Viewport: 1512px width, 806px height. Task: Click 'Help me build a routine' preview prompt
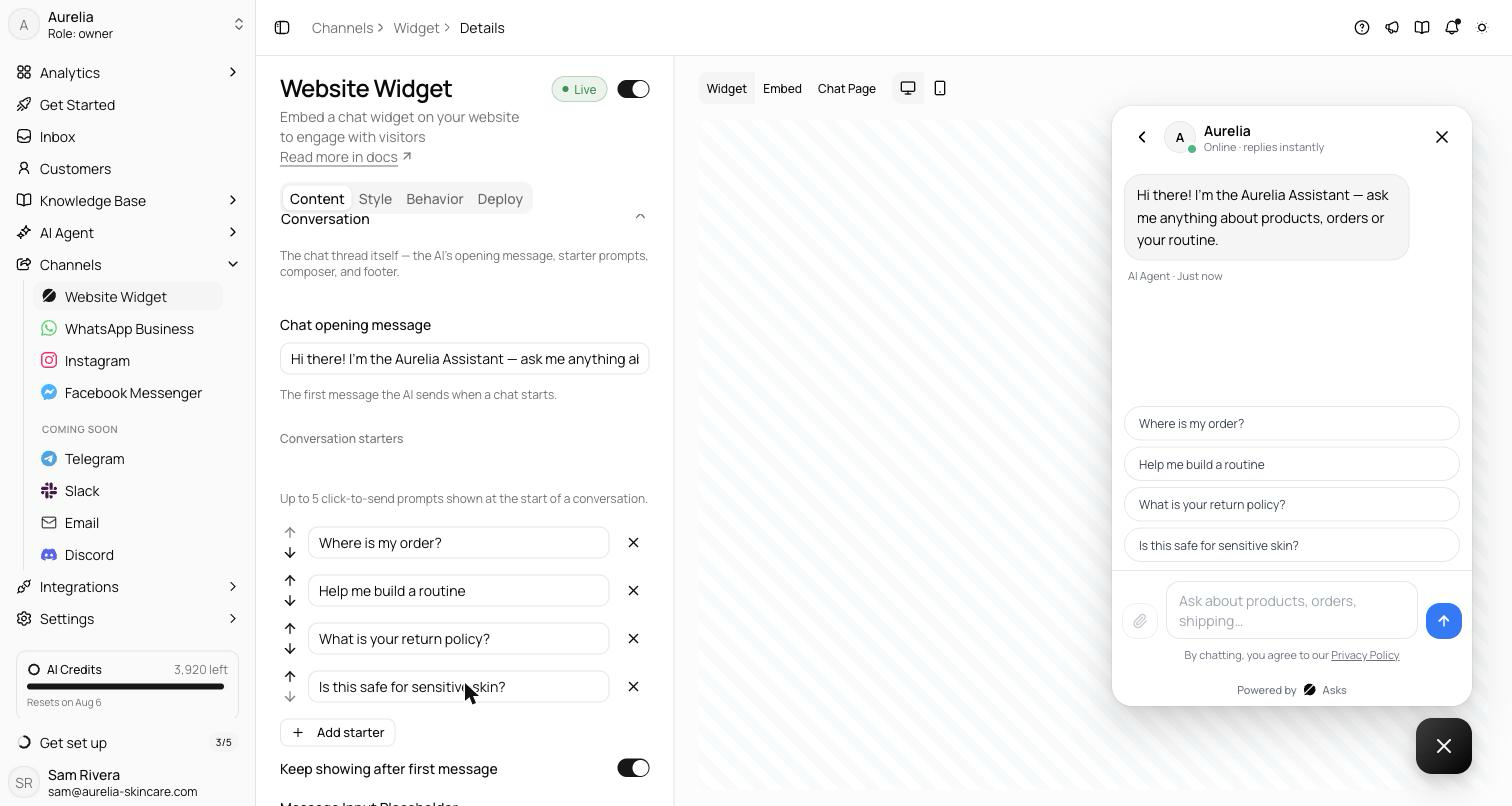pyautogui.click(x=1292, y=464)
